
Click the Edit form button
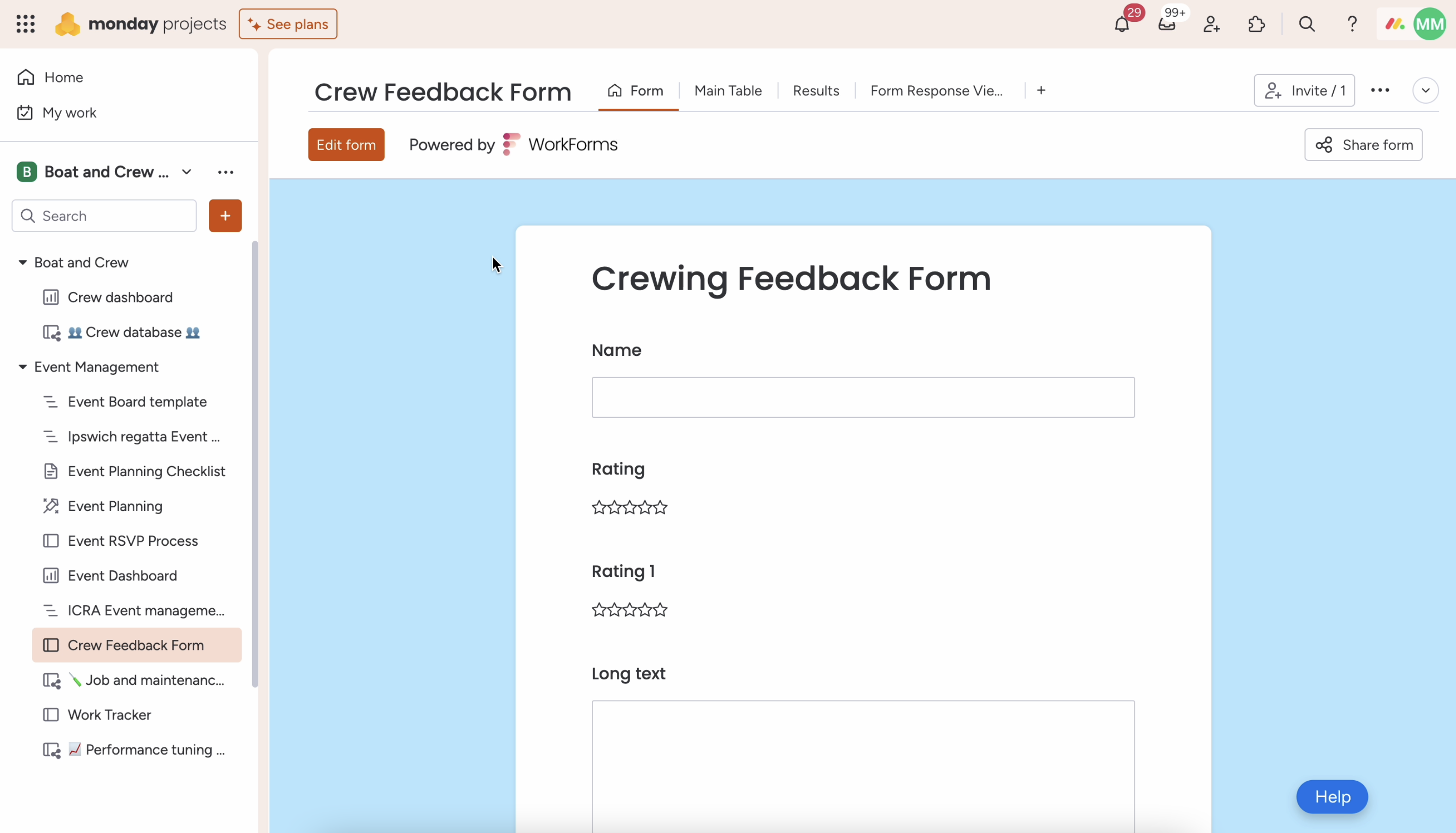[346, 144]
